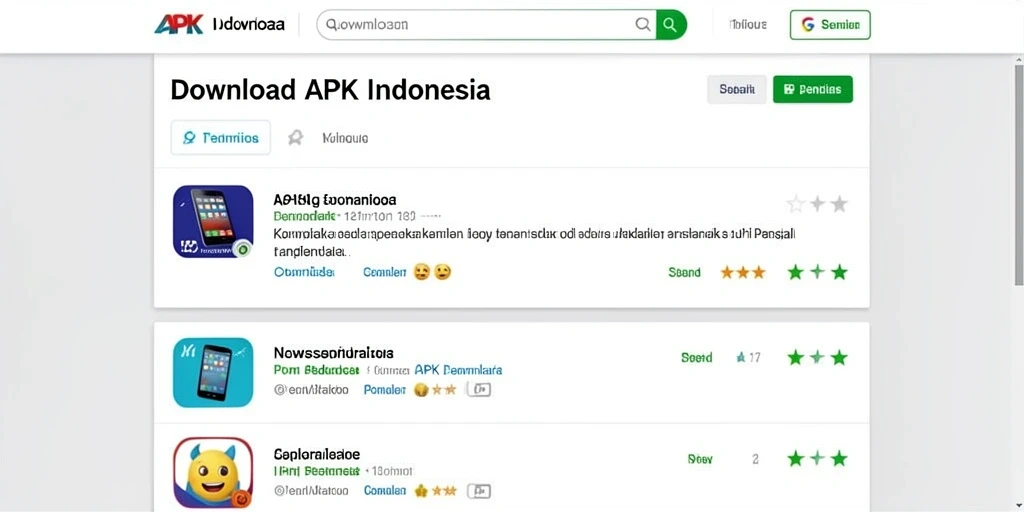Click the Soeid label in second card
Image resolution: width=1024 pixels, height=512 pixels.
point(697,357)
